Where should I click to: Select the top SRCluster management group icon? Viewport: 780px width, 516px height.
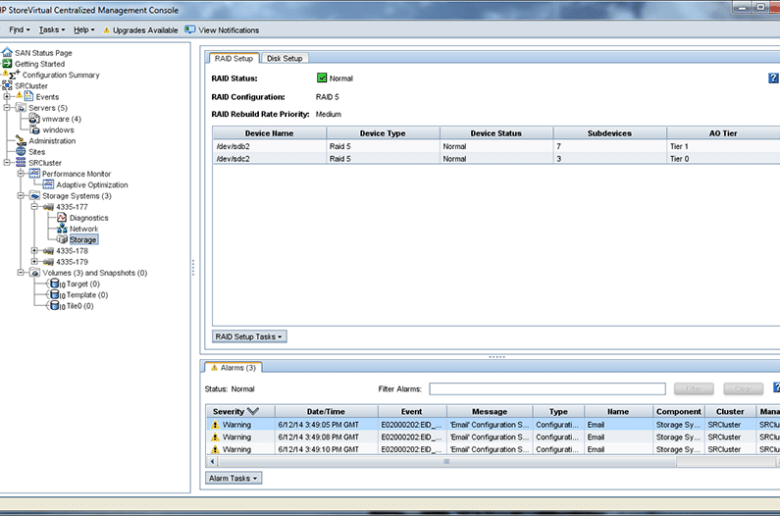7,86
